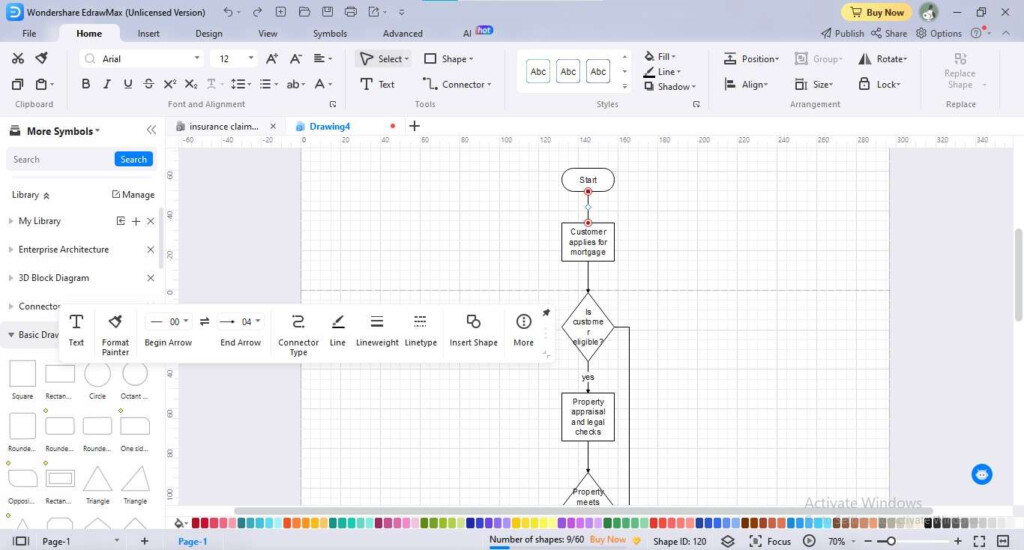Open the Align menu
This screenshot has height=550, width=1024.
tap(746, 84)
